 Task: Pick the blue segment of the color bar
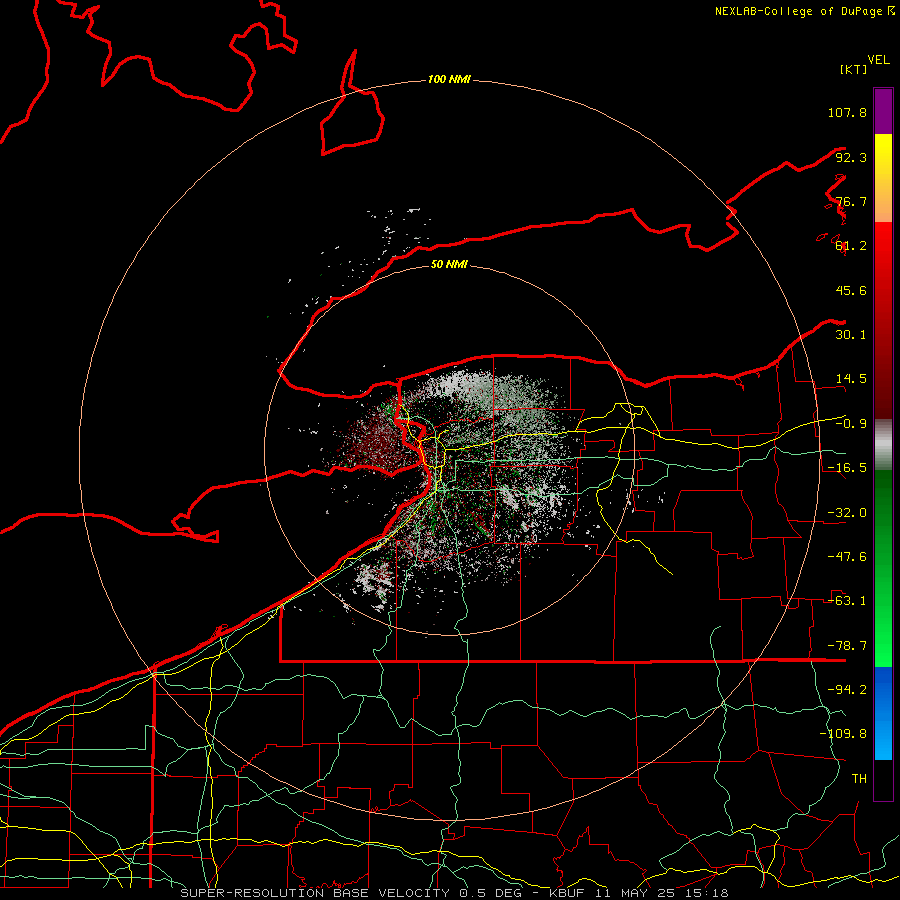(883, 713)
